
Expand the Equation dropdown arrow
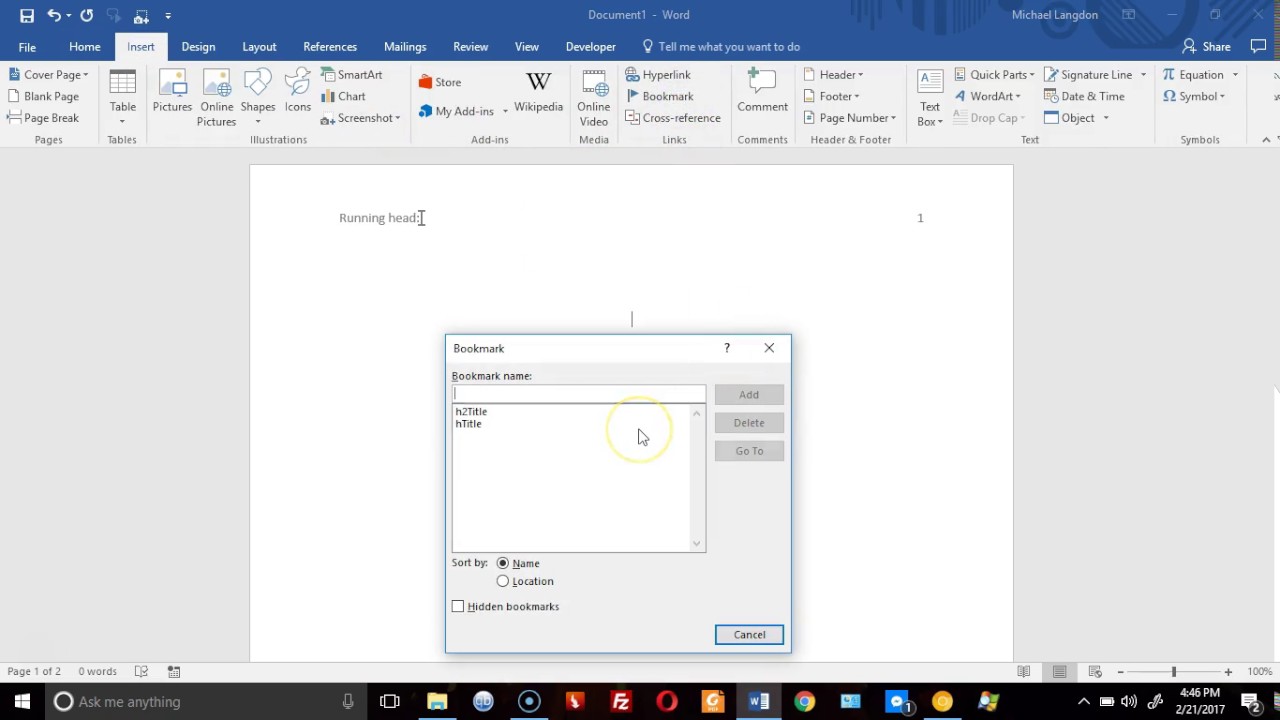pos(1235,75)
